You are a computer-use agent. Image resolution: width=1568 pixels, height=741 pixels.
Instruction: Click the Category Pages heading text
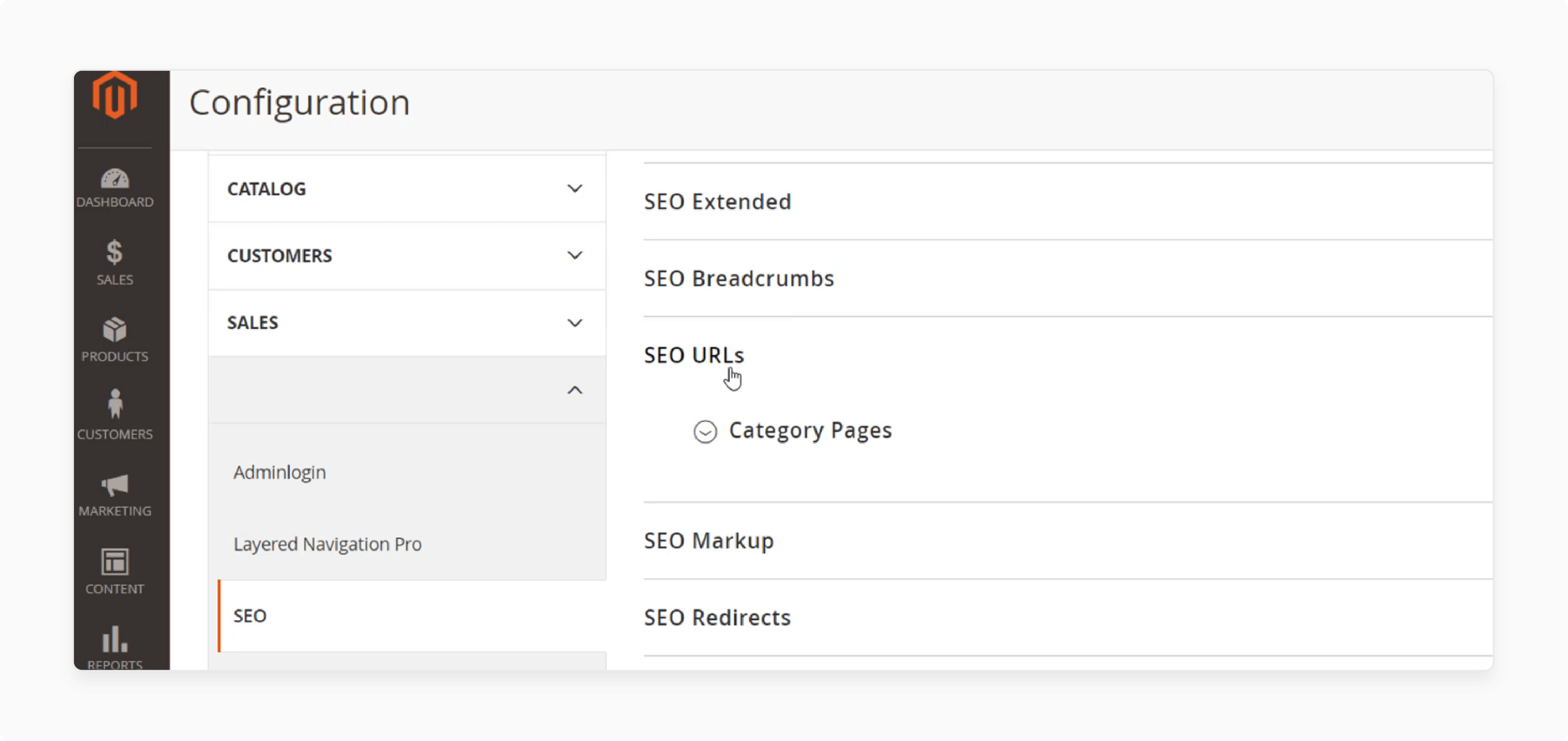pyautogui.click(x=810, y=431)
